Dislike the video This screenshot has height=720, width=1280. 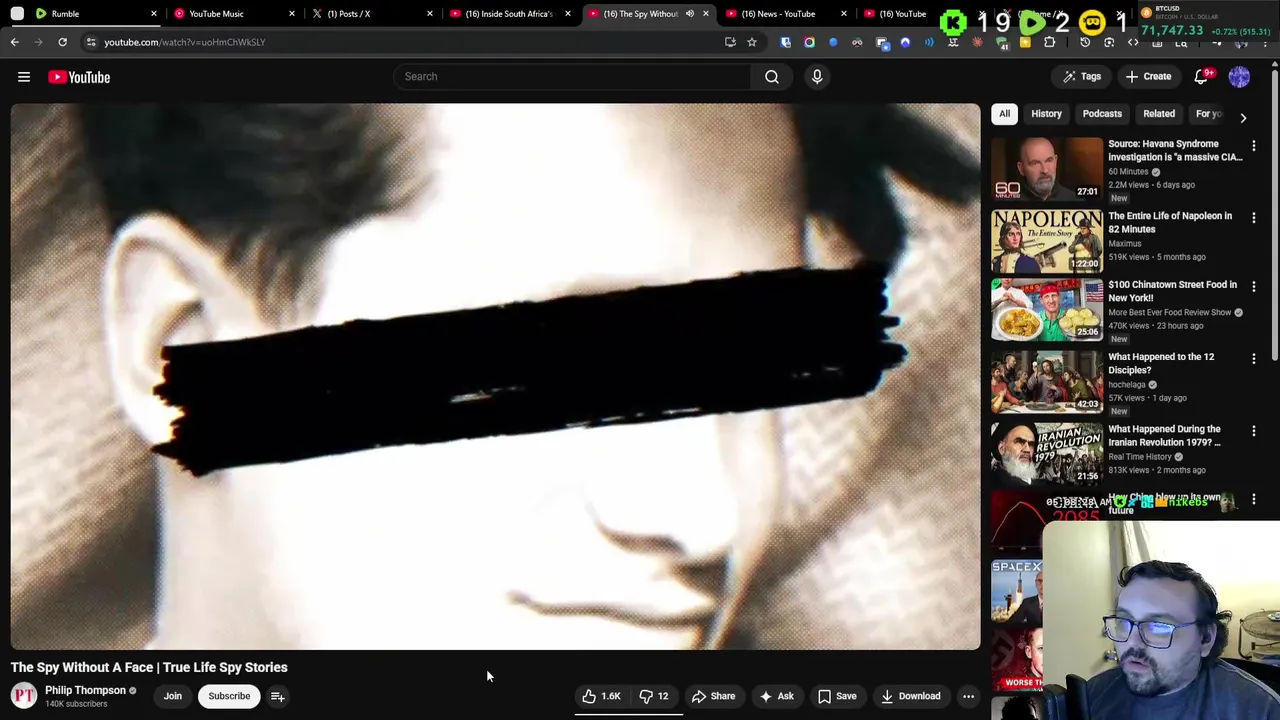(x=653, y=696)
